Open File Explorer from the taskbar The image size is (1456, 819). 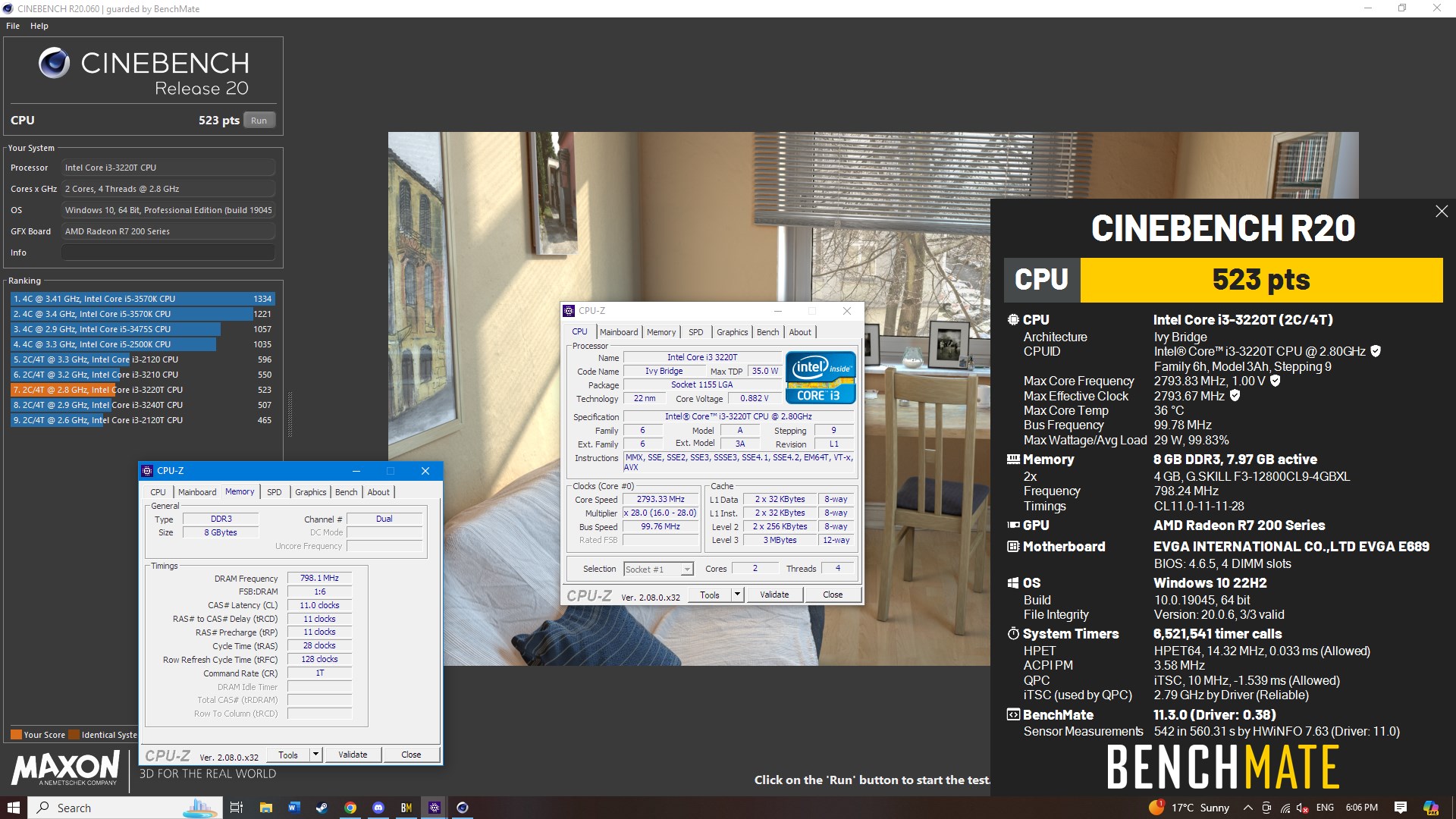[265, 808]
